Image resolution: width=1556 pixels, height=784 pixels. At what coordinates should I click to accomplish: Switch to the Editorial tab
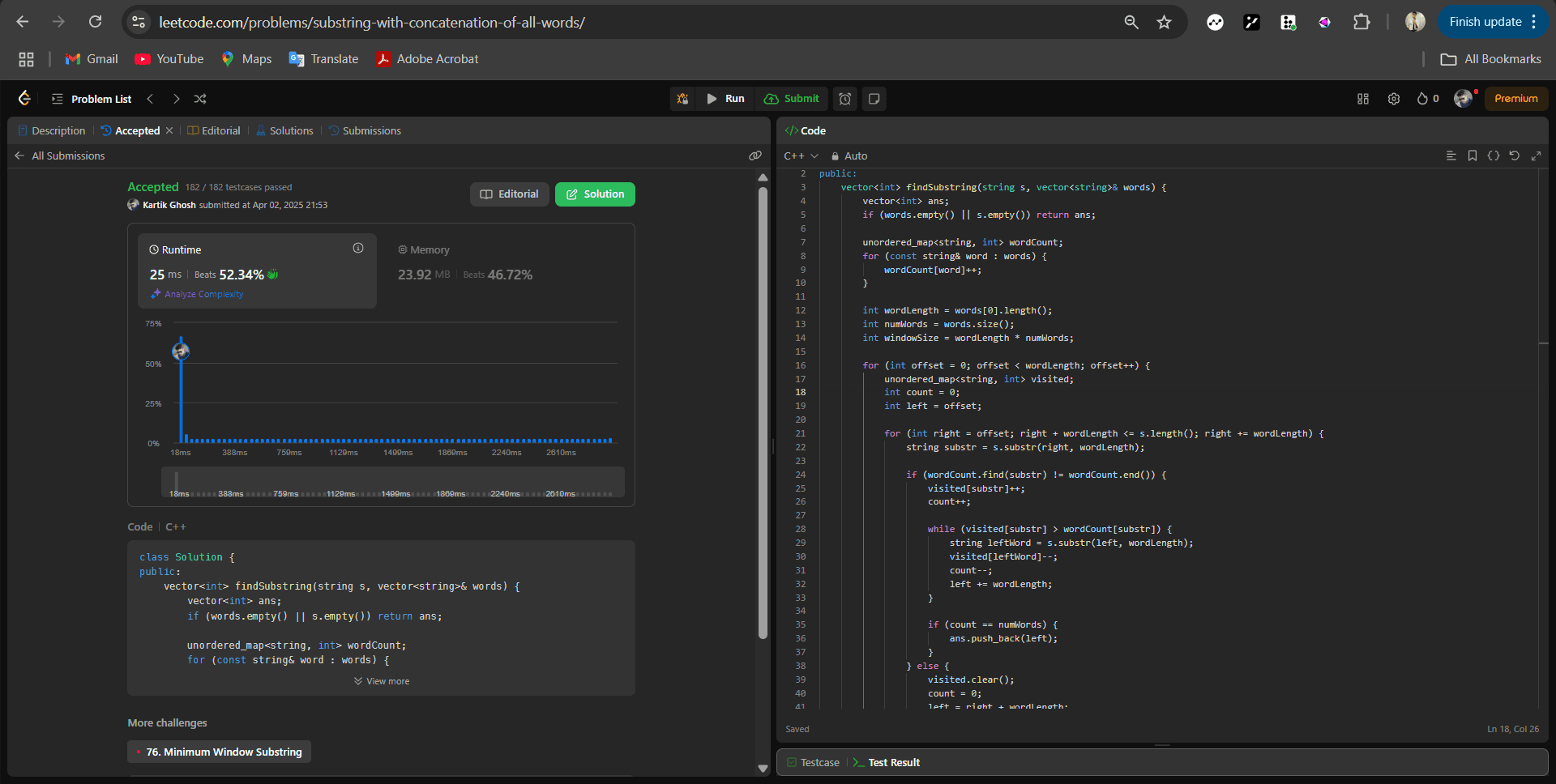point(214,130)
